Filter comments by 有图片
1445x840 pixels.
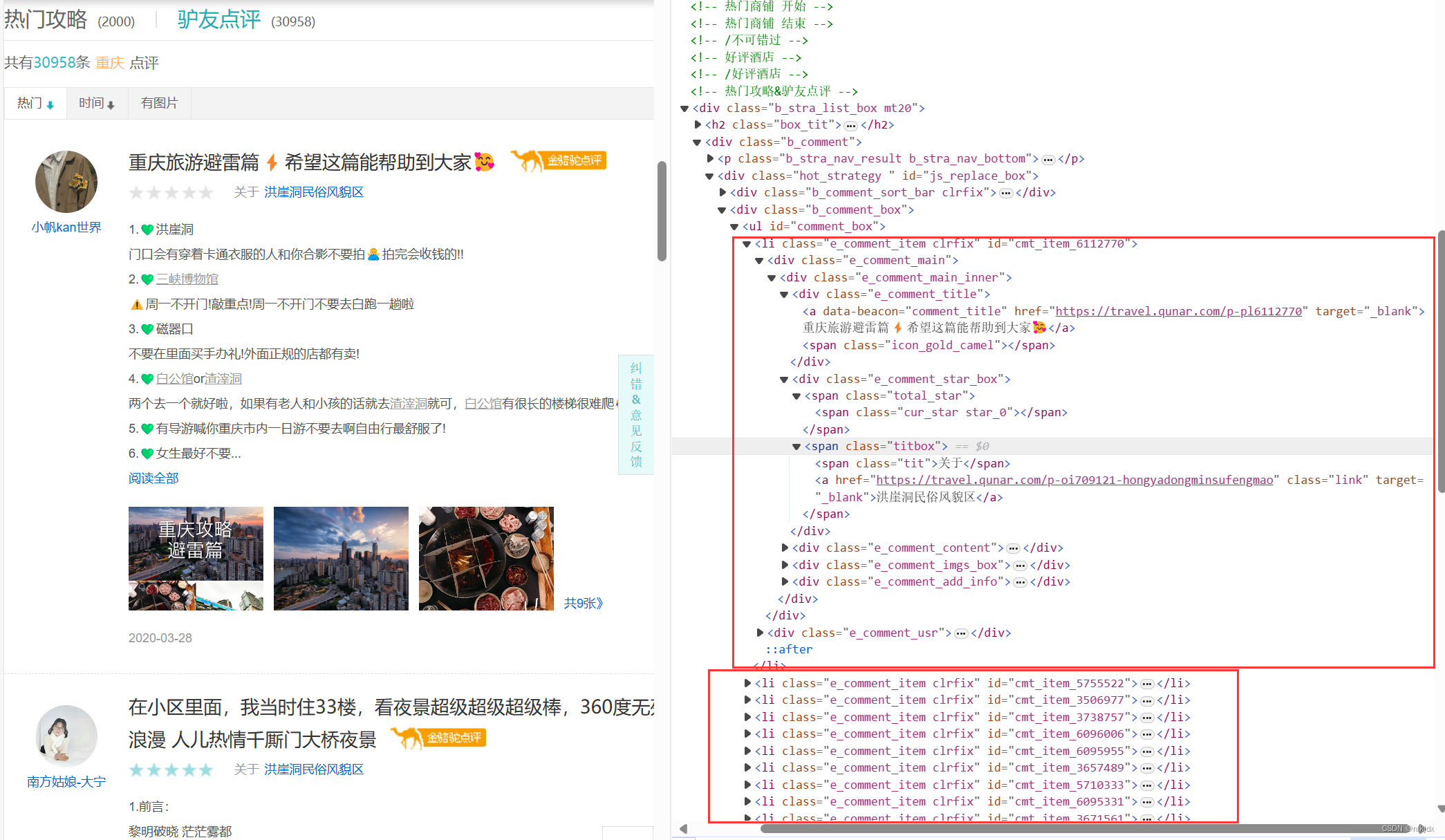click(159, 103)
